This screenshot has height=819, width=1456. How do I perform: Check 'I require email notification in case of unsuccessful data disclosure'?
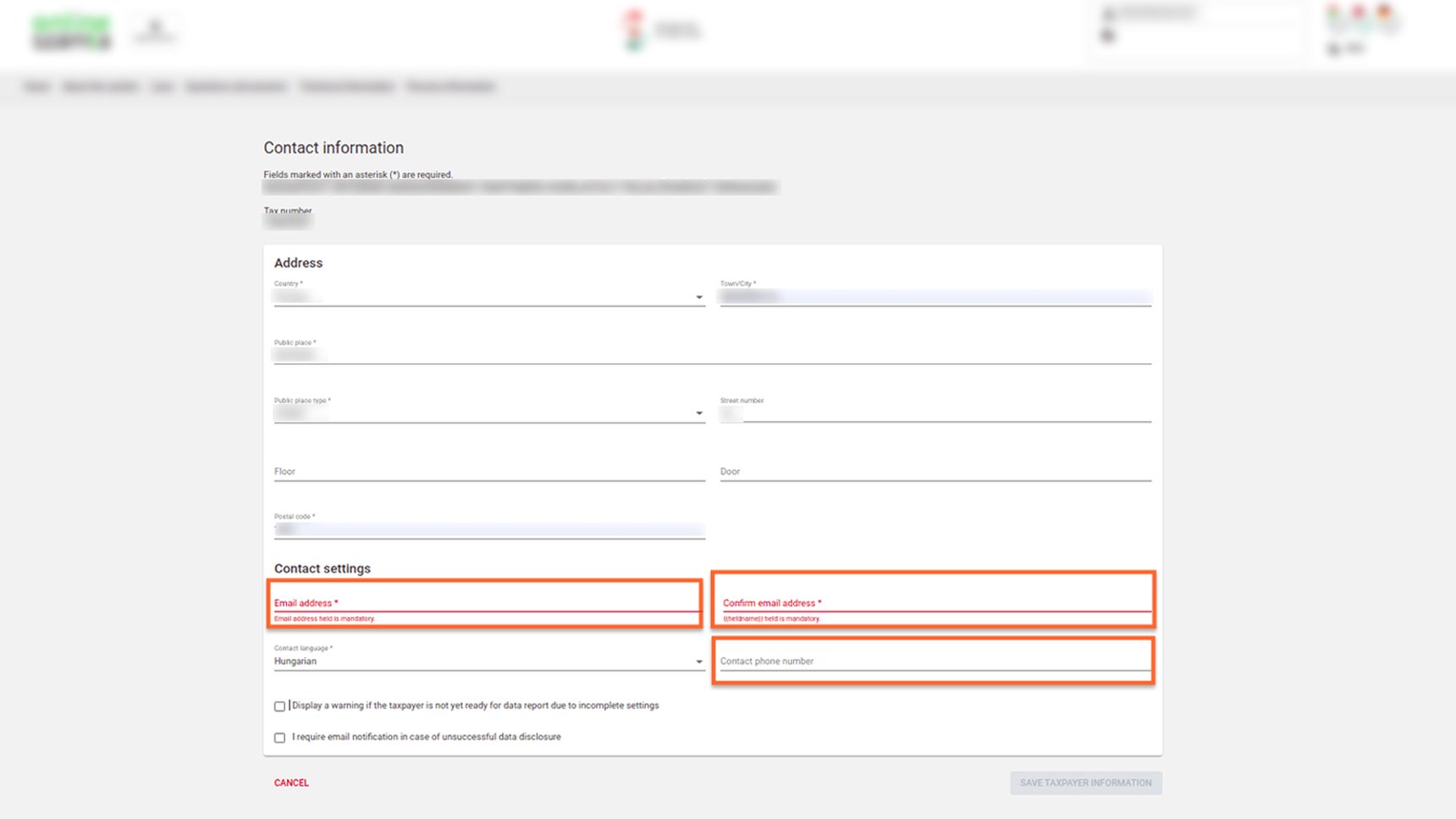[x=279, y=737]
